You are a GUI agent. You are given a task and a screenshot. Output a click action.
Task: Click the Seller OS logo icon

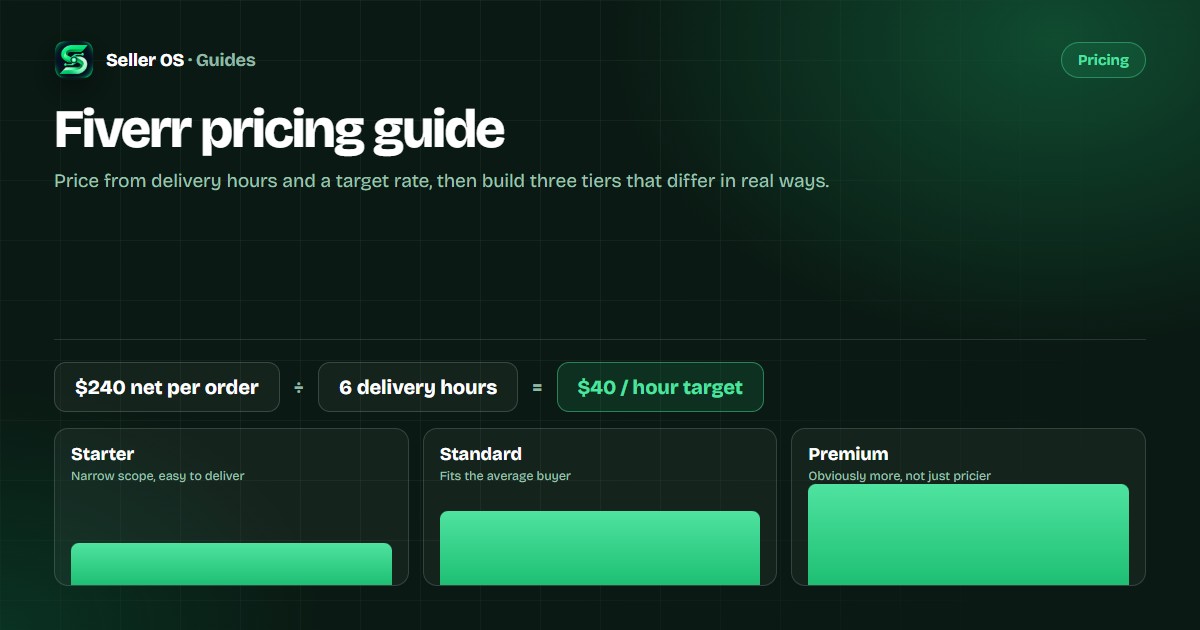74,60
